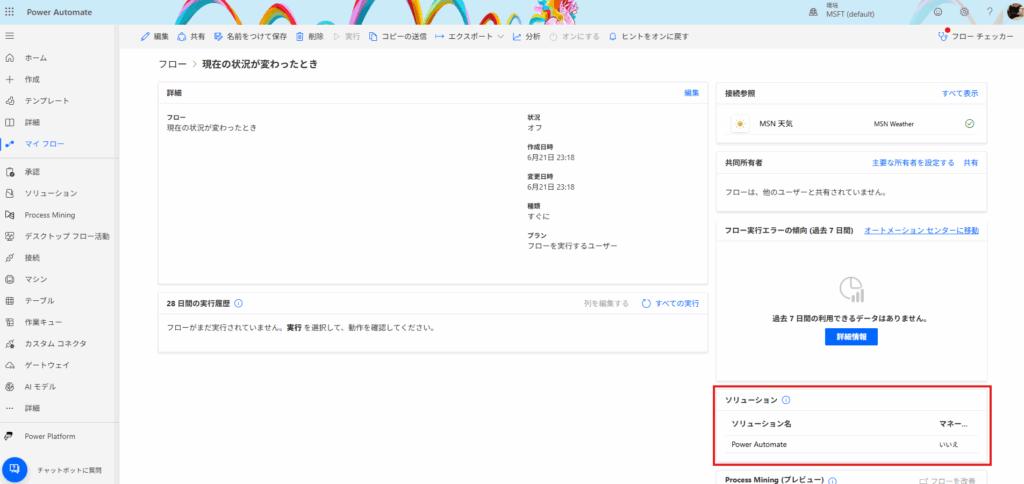The height and width of the screenshot is (484, 1024).
Task: Click info icon beside 28 日間の実行履歴
Action: coord(238,303)
